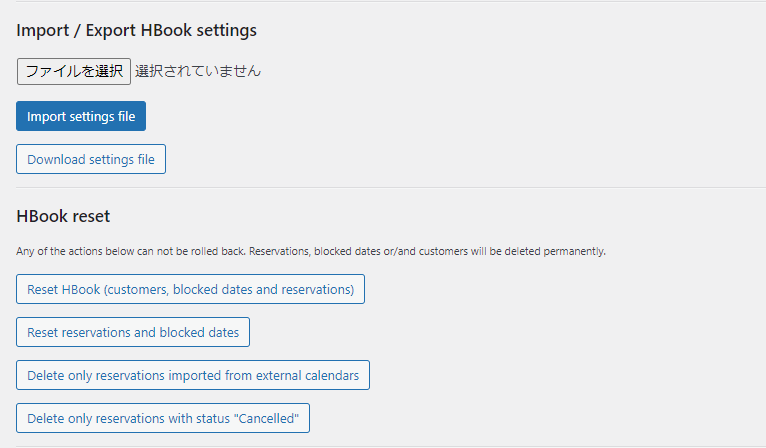Open the file picker to choose settings file
The image size is (766, 448).
[x=73, y=71]
